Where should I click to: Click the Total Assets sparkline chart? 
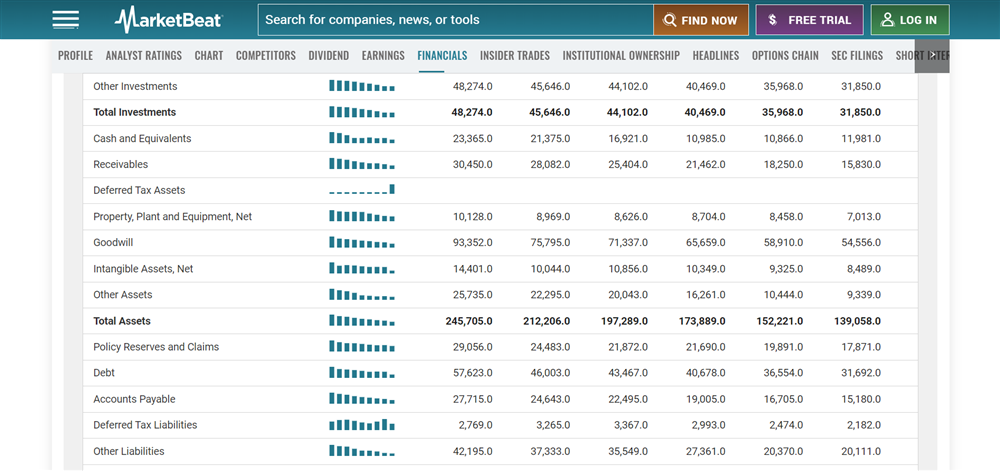click(362, 321)
